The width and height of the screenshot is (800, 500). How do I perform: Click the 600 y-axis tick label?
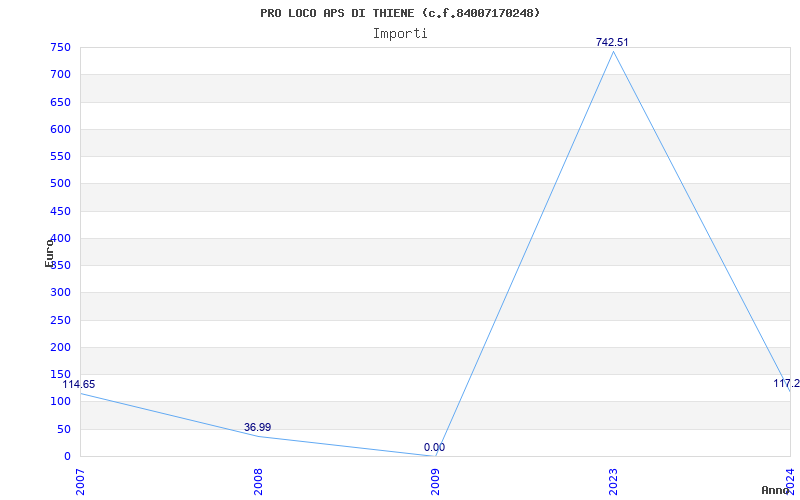[x=60, y=129]
